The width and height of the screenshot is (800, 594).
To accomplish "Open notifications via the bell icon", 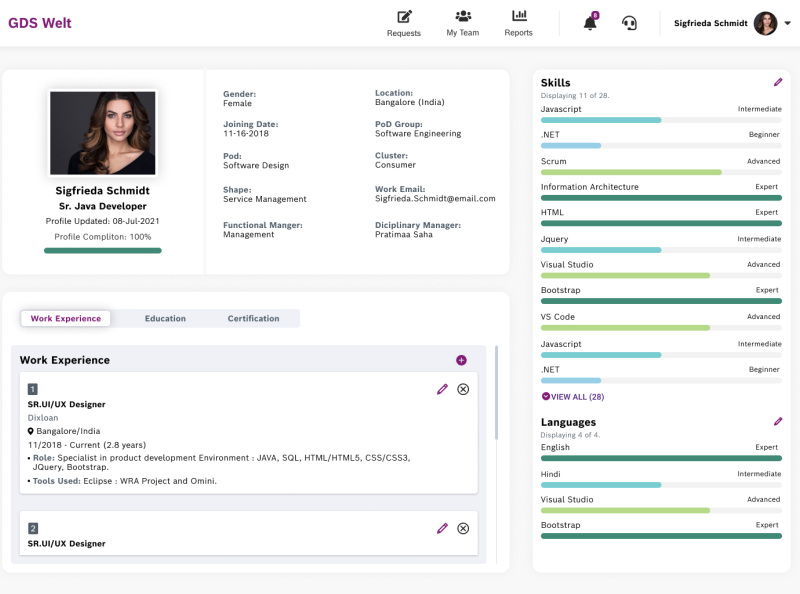I will [x=588, y=21].
